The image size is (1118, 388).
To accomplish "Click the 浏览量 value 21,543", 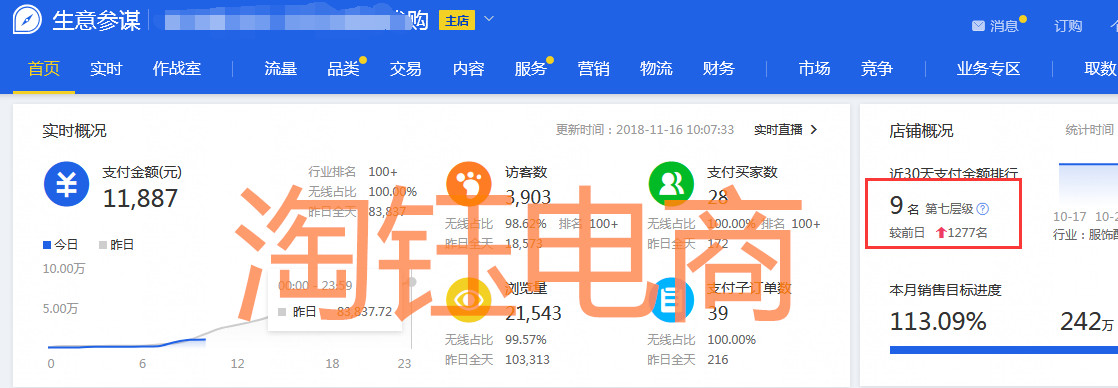I will 533,313.
